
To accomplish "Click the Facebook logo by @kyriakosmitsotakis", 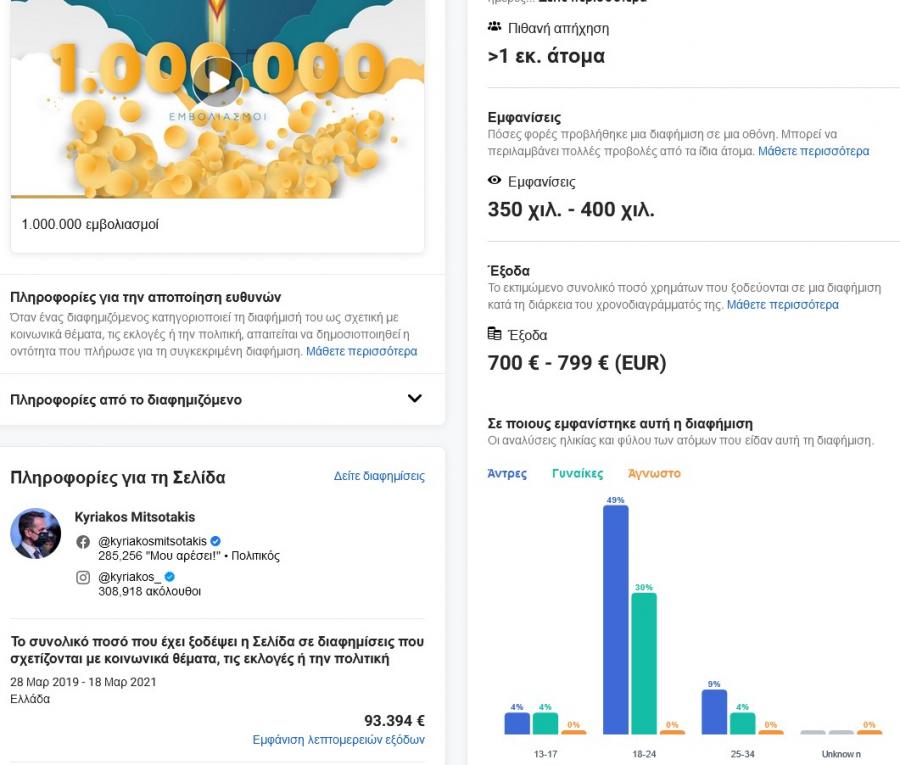I will [x=83, y=542].
